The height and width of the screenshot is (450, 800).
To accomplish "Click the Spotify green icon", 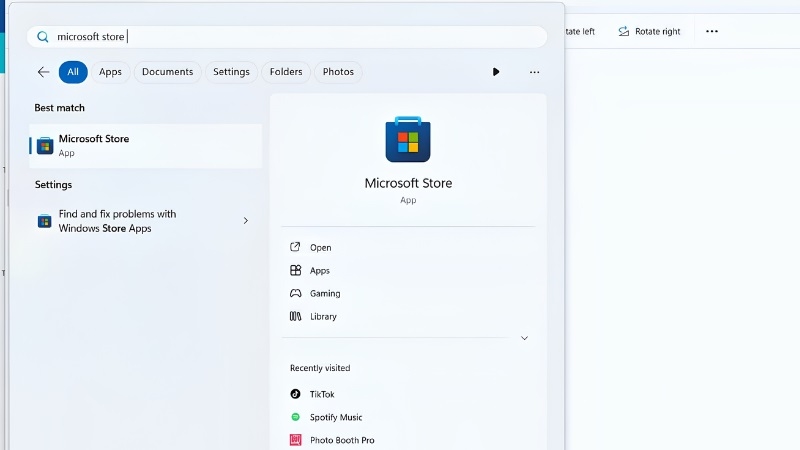I will click(295, 417).
